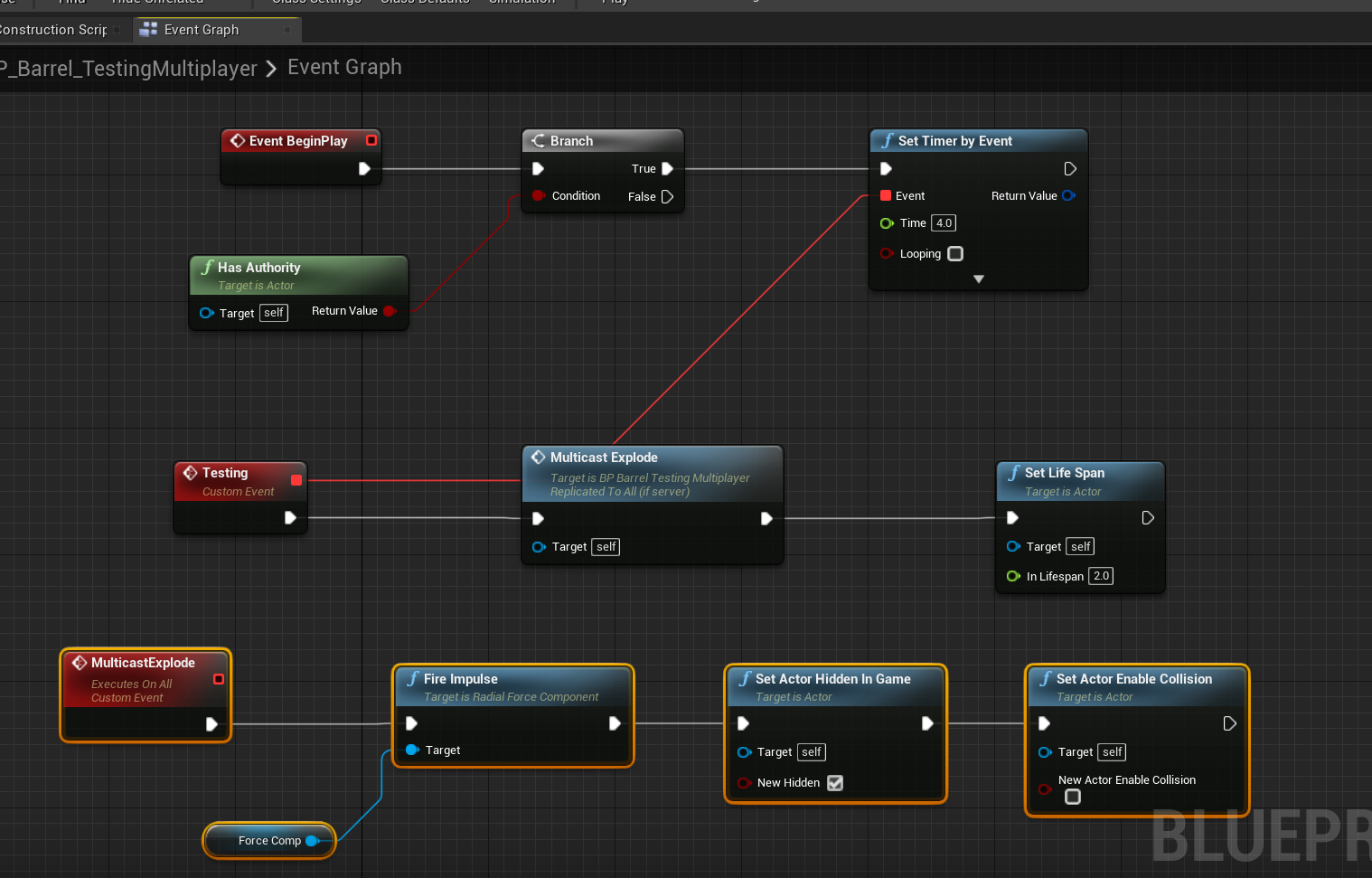
Task: Click Event BeginPlay output delegate pin
Action: coord(371,140)
